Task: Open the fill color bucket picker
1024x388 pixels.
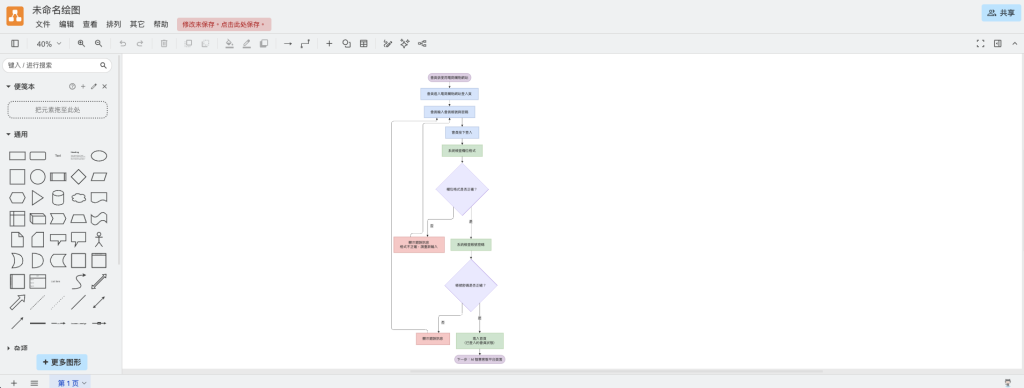Action: 229,44
